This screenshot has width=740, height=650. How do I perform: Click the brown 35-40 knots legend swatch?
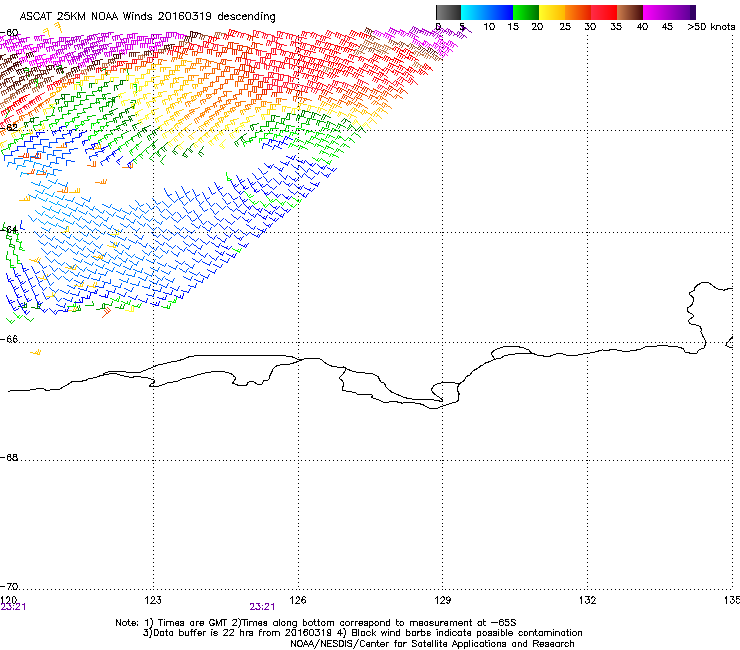click(x=630, y=12)
